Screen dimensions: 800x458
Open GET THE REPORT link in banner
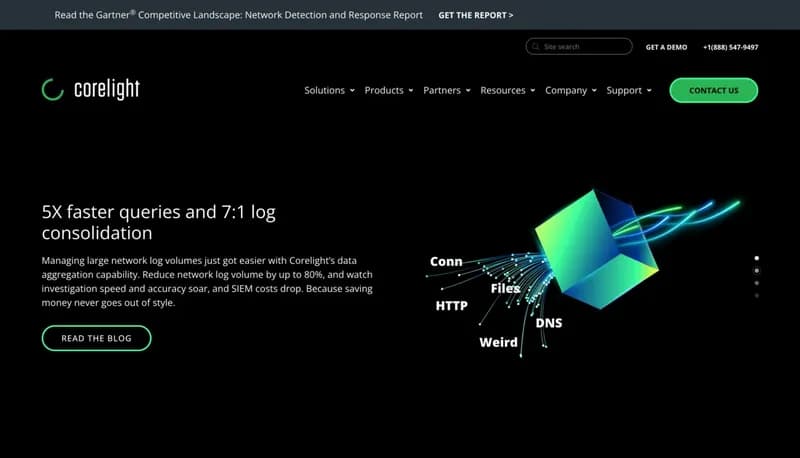(476, 15)
